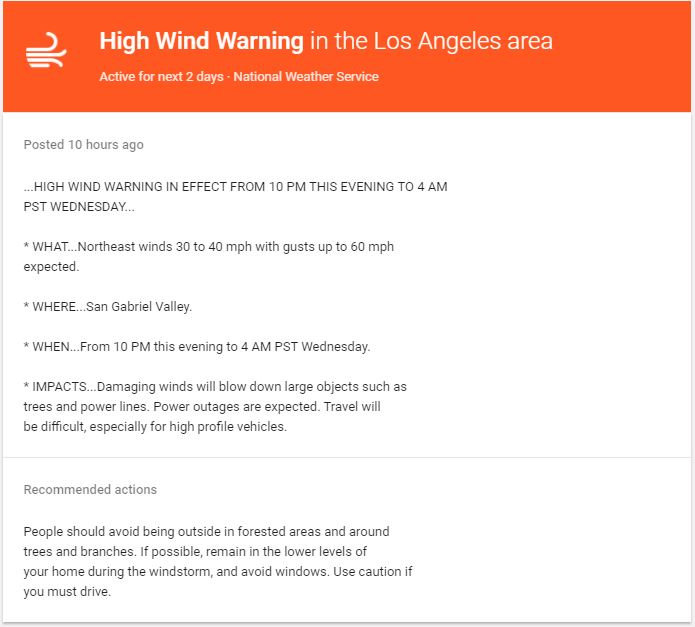This screenshot has height=627, width=695.
Task: Click the WHEN 10 PM this evening line
Action: (197, 347)
